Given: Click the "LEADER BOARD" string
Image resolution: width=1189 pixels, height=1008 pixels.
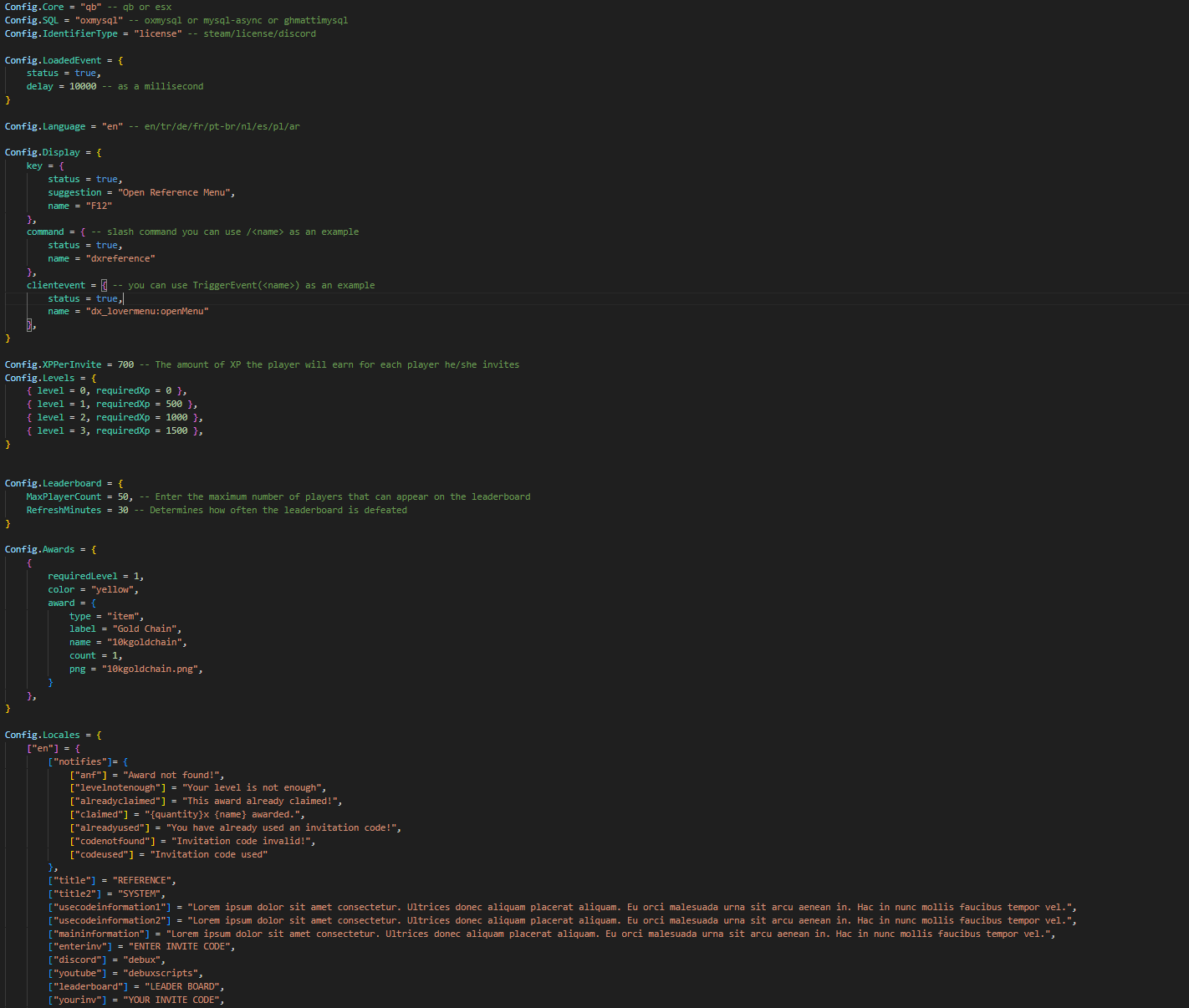Looking at the screenshot, I should [181, 986].
